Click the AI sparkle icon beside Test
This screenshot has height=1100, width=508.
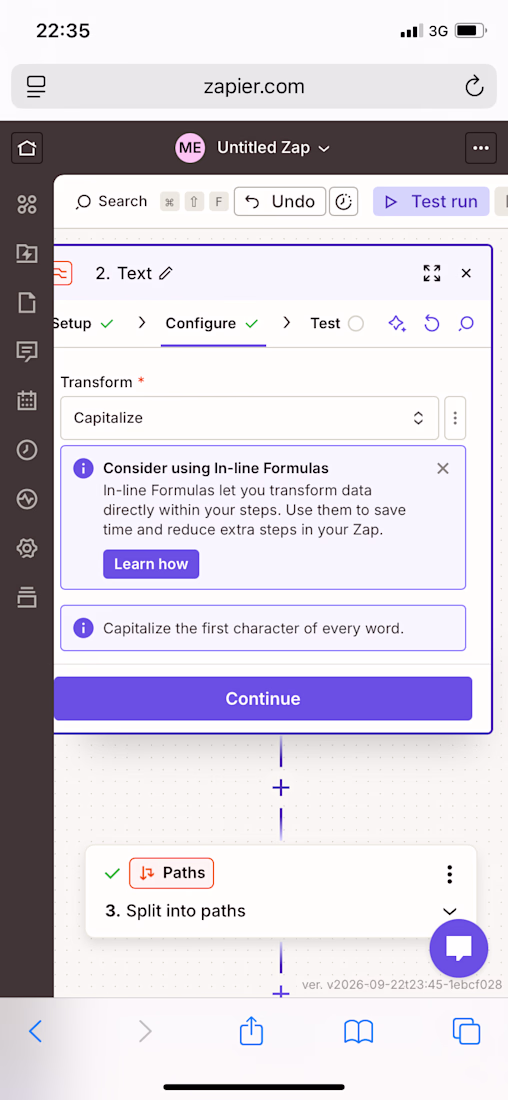(397, 323)
